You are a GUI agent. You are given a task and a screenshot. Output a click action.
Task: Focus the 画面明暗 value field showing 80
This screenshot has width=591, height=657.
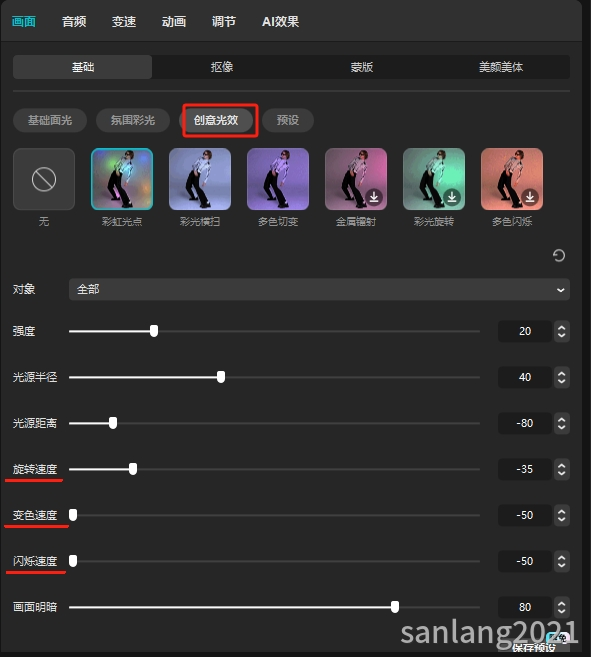point(525,607)
